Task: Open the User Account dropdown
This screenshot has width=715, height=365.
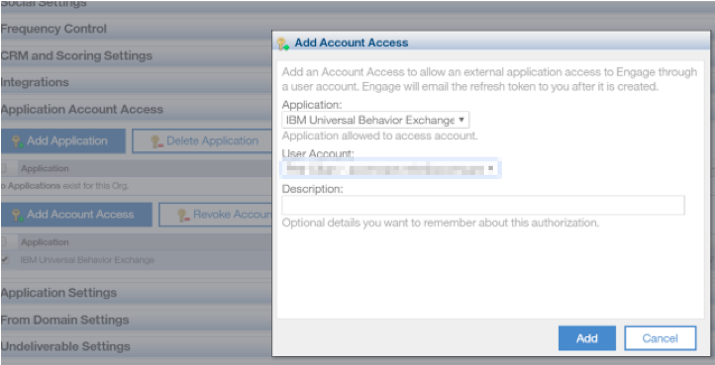Action: (x=391, y=169)
